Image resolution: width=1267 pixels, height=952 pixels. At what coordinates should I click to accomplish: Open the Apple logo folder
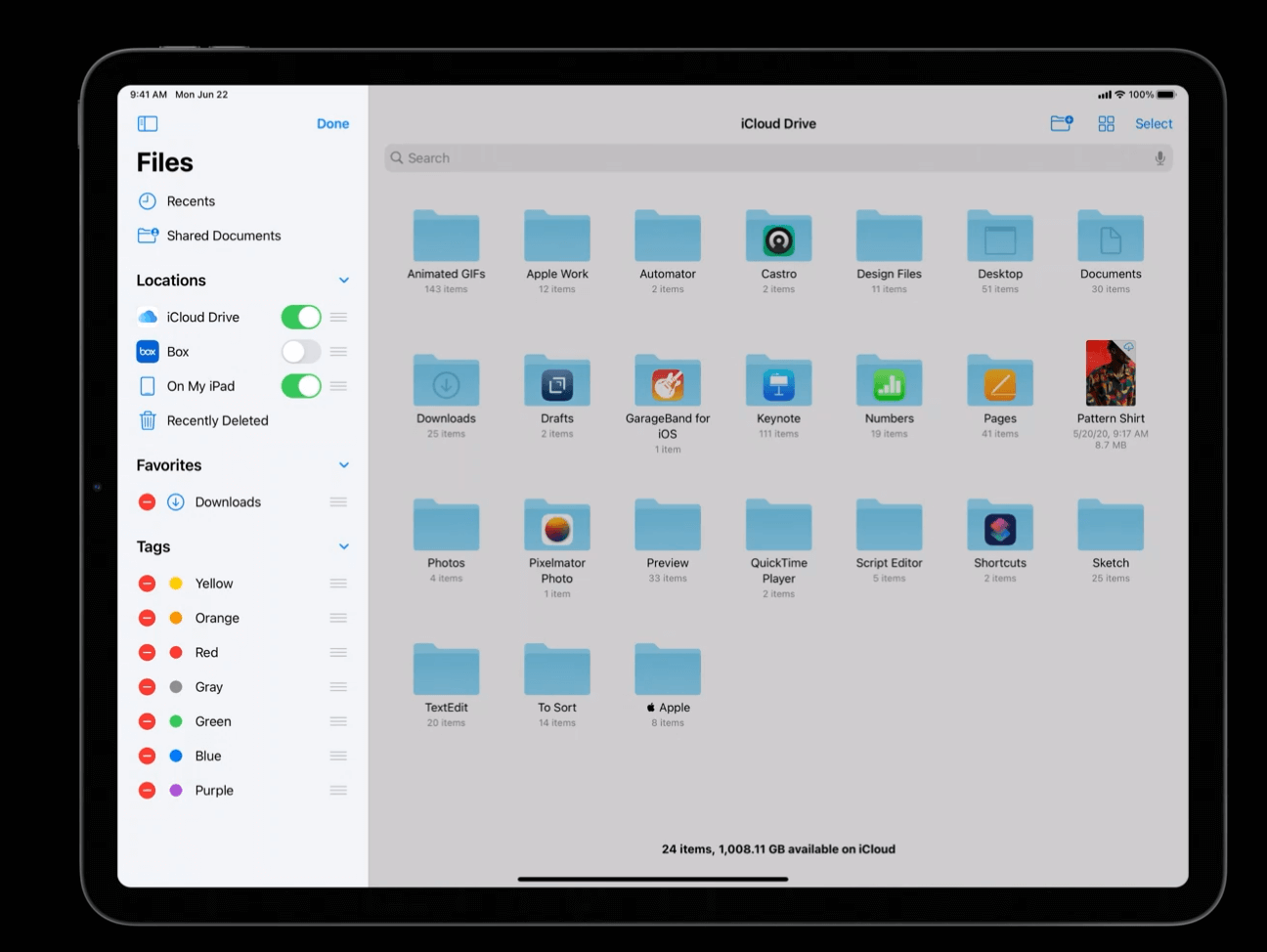(x=668, y=670)
